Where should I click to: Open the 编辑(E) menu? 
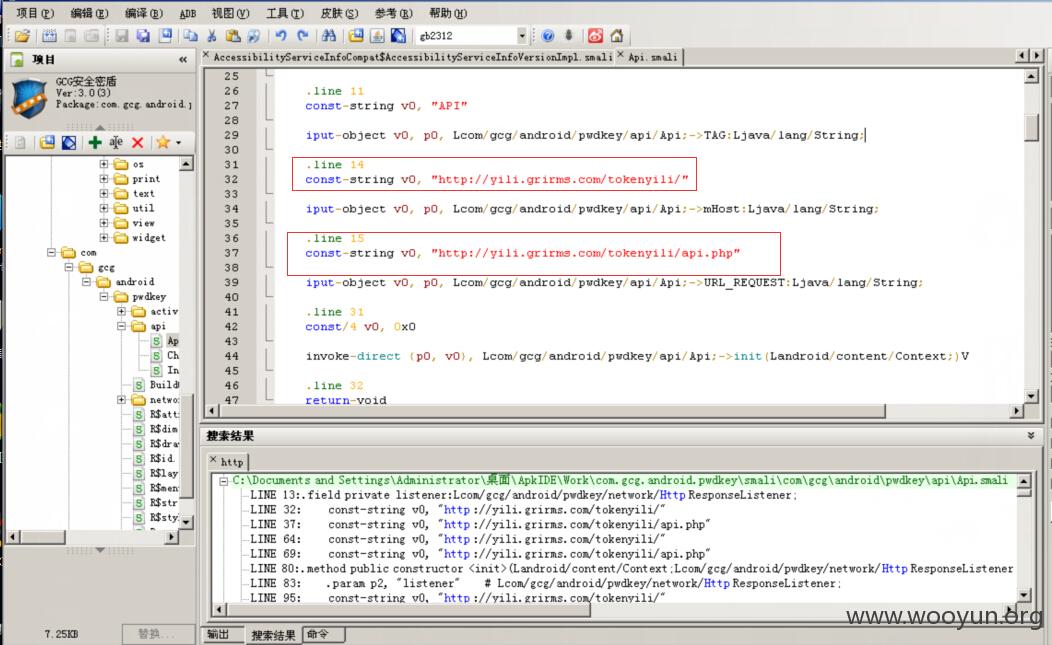click(89, 13)
